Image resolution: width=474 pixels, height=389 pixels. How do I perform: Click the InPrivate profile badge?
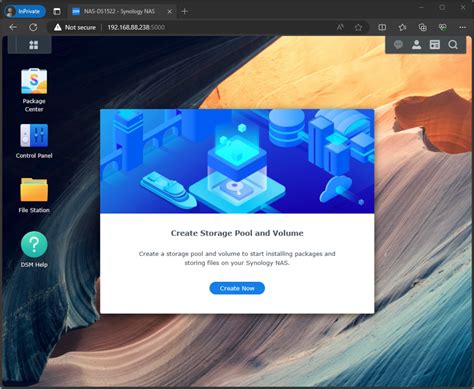[x=25, y=11]
